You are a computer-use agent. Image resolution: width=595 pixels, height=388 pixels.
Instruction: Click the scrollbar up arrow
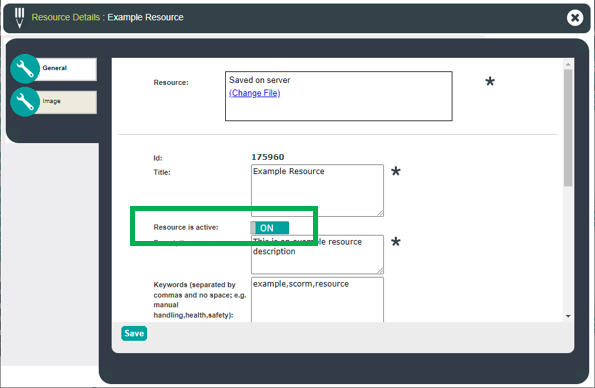pyautogui.click(x=568, y=65)
